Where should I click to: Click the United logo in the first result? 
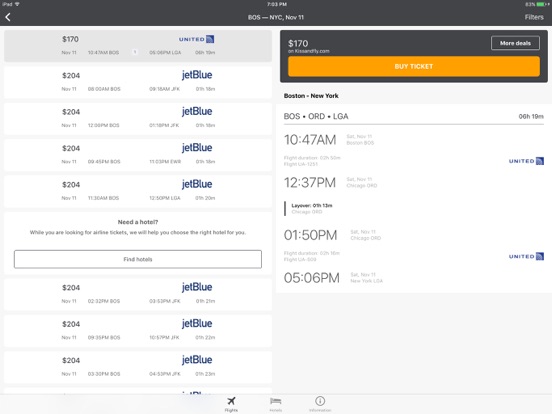(x=196, y=39)
